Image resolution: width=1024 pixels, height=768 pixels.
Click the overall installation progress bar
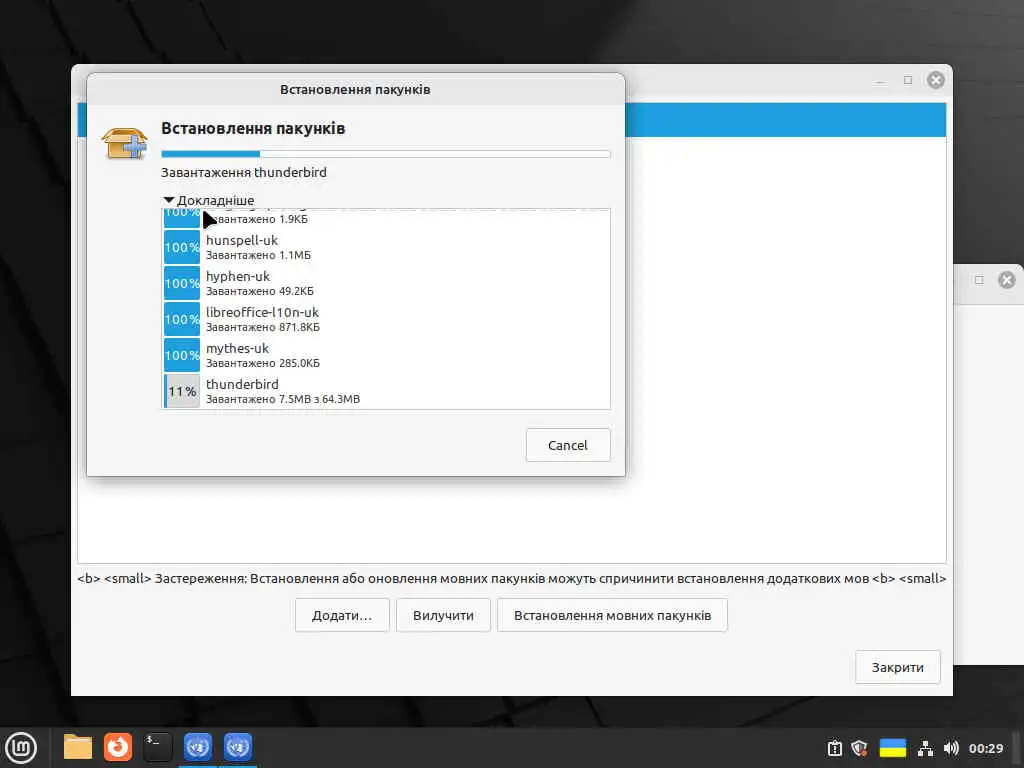click(x=385, y=154)
